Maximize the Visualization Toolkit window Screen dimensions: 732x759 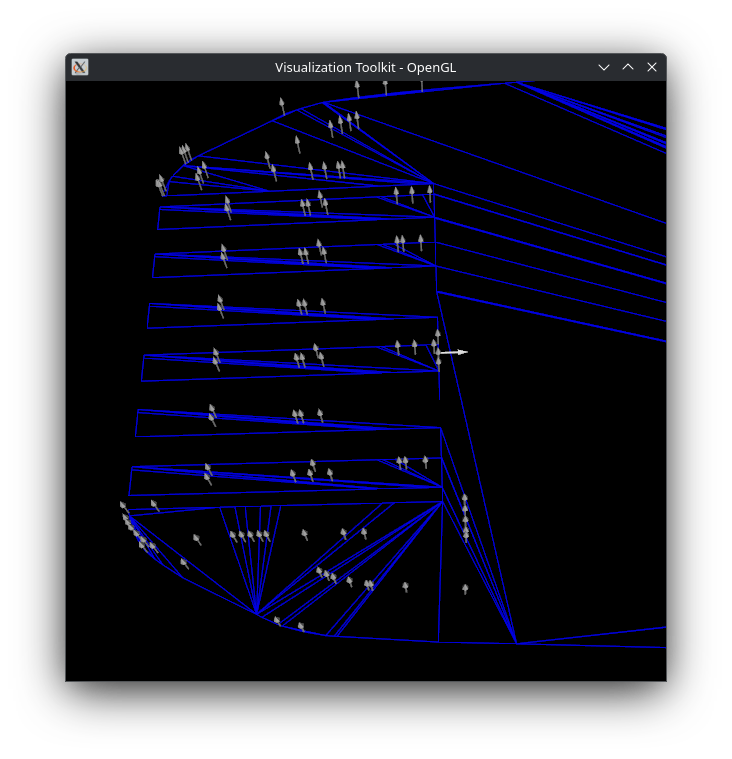628,67
